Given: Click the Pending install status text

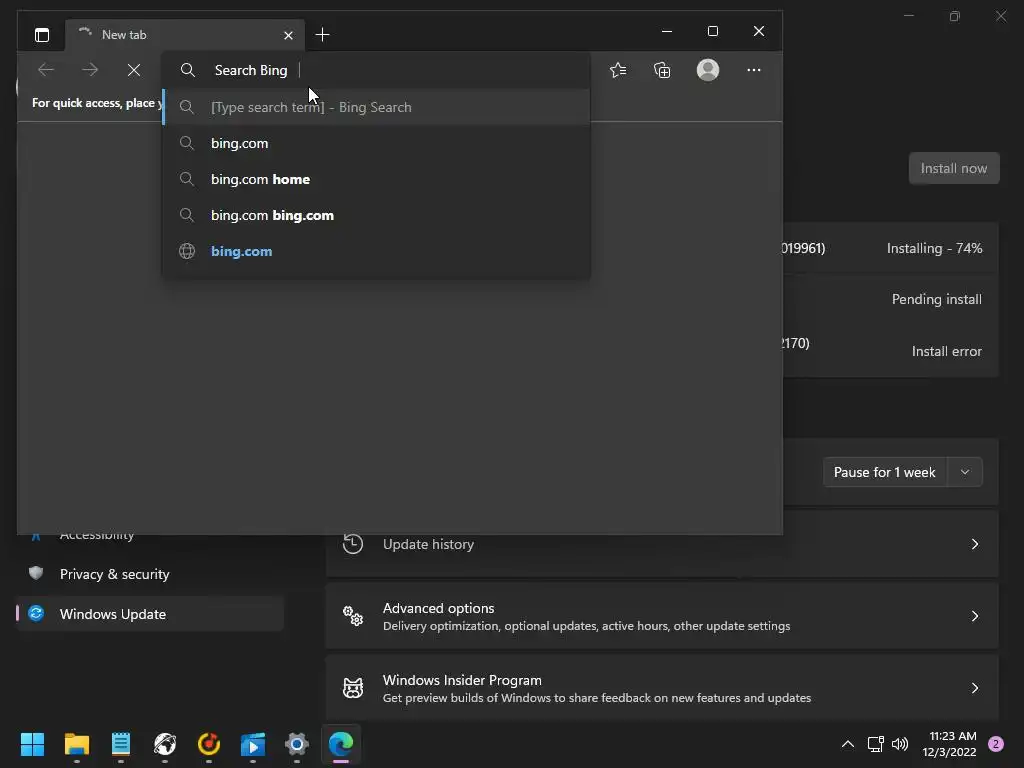Looking at the screenshot, I should tap(936, 299).
